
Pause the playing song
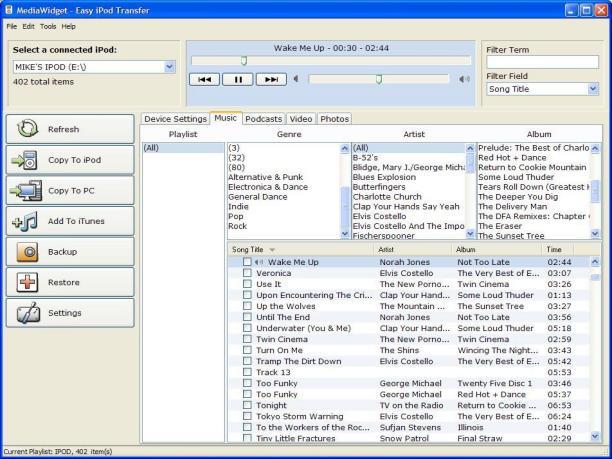pos(238,79)
